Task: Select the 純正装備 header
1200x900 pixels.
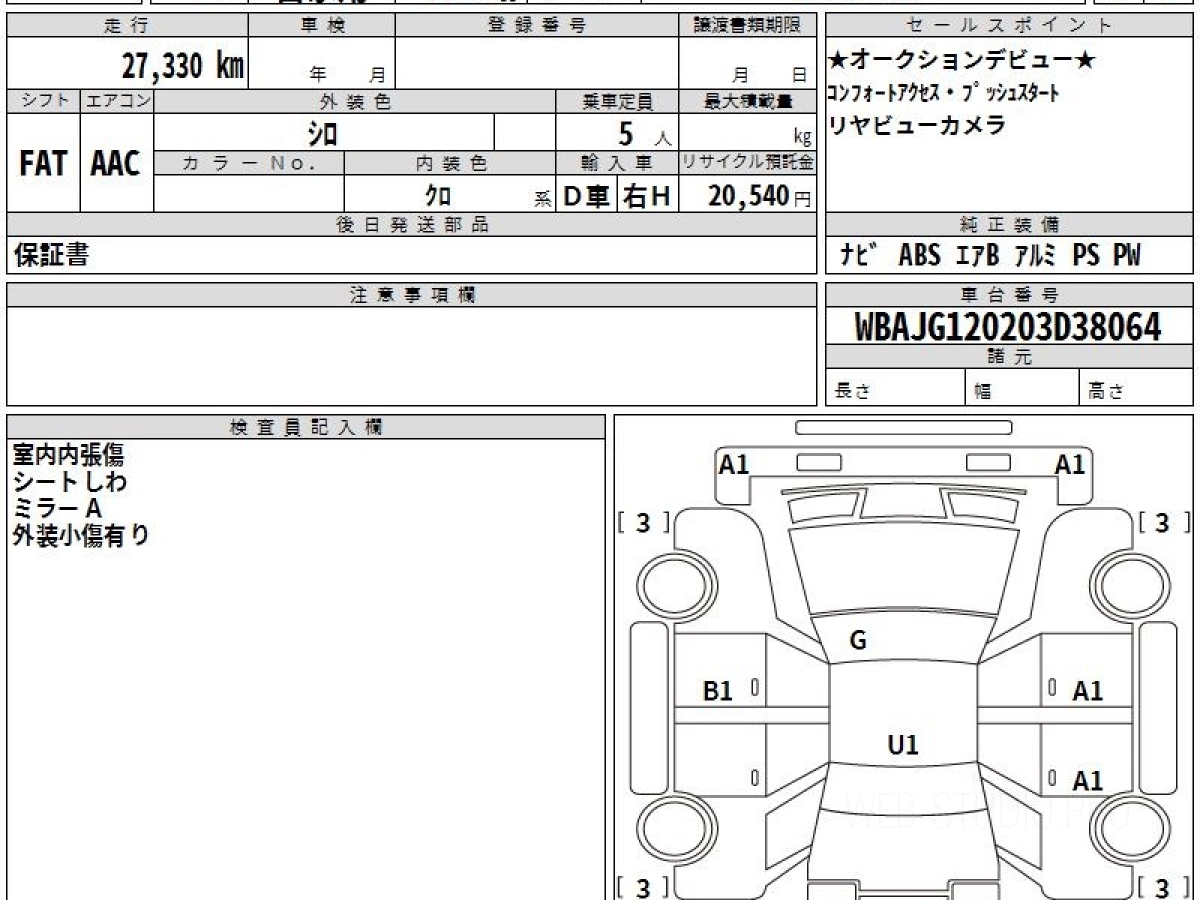Action: pyautogui.click(x=1009, y=225)
